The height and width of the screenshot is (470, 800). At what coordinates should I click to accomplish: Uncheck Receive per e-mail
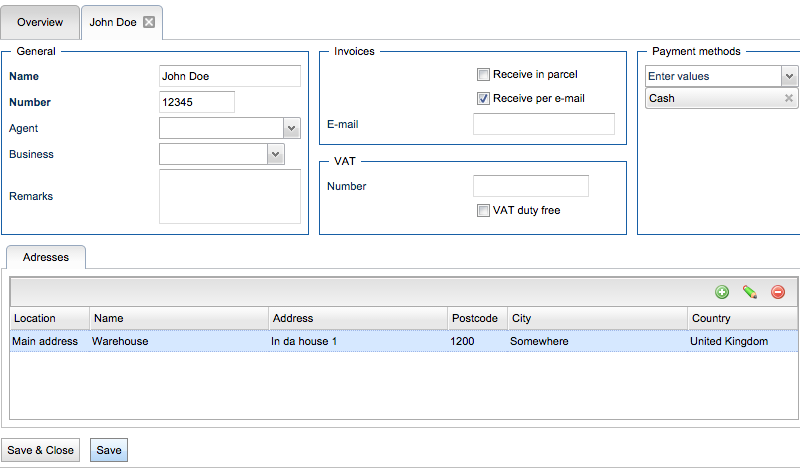(x=483, y=98)
